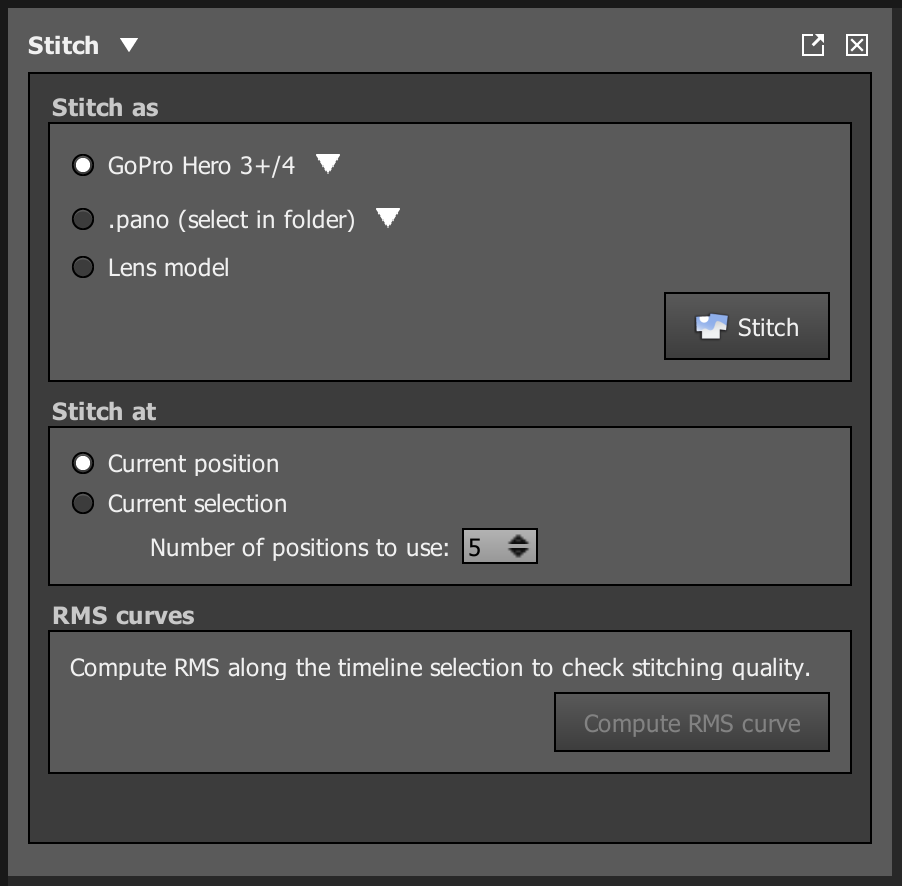Click Compute RMS curve
This screenshot has width=902, height=886.
tap(691, 722)
